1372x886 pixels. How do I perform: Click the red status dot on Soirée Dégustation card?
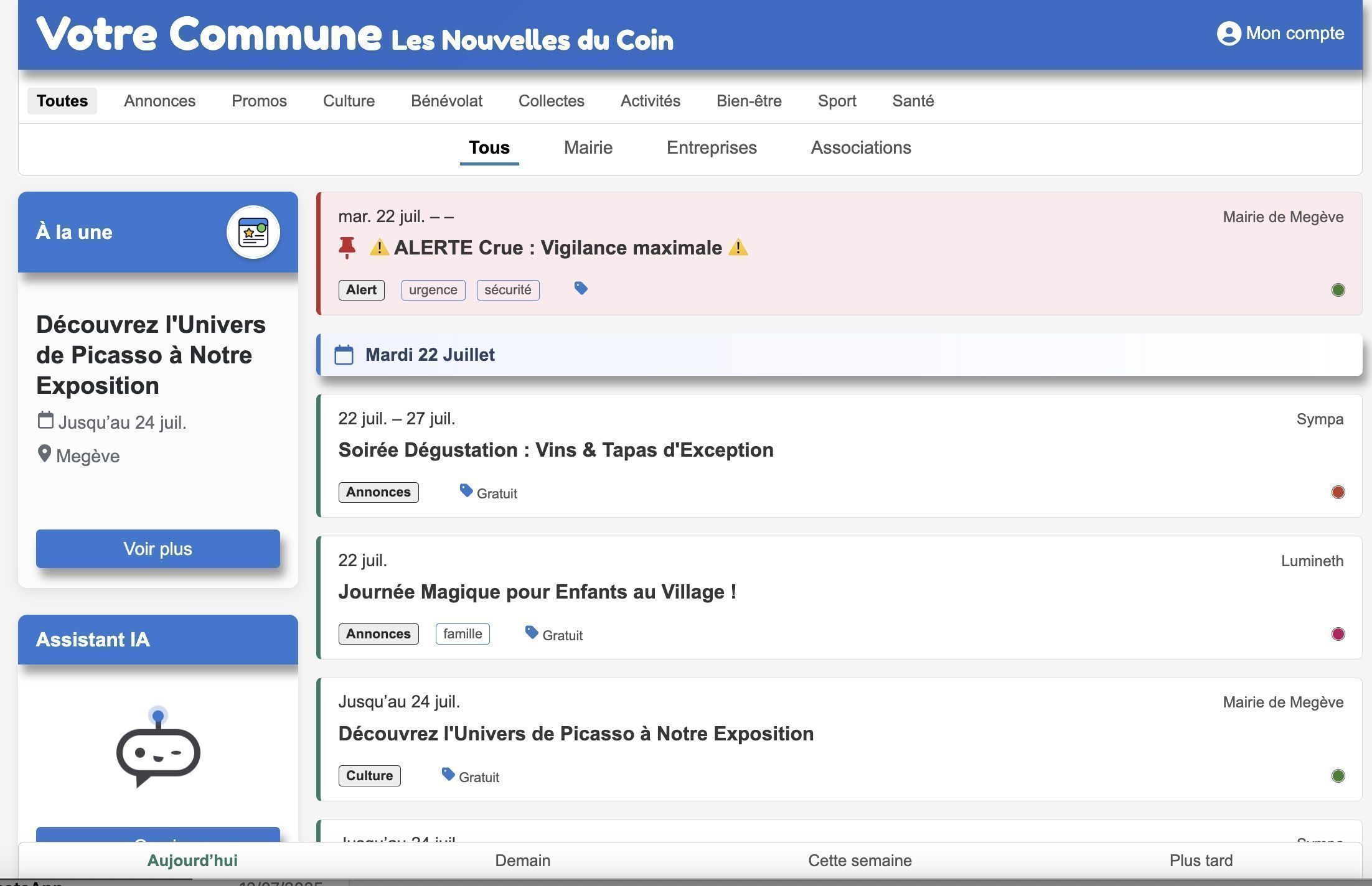1337,492
